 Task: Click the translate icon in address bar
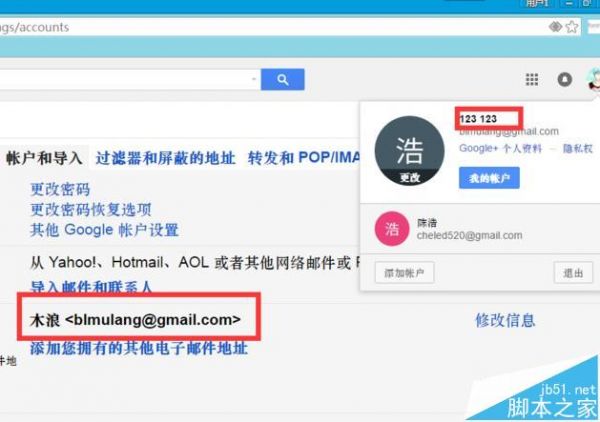(555, 27)
